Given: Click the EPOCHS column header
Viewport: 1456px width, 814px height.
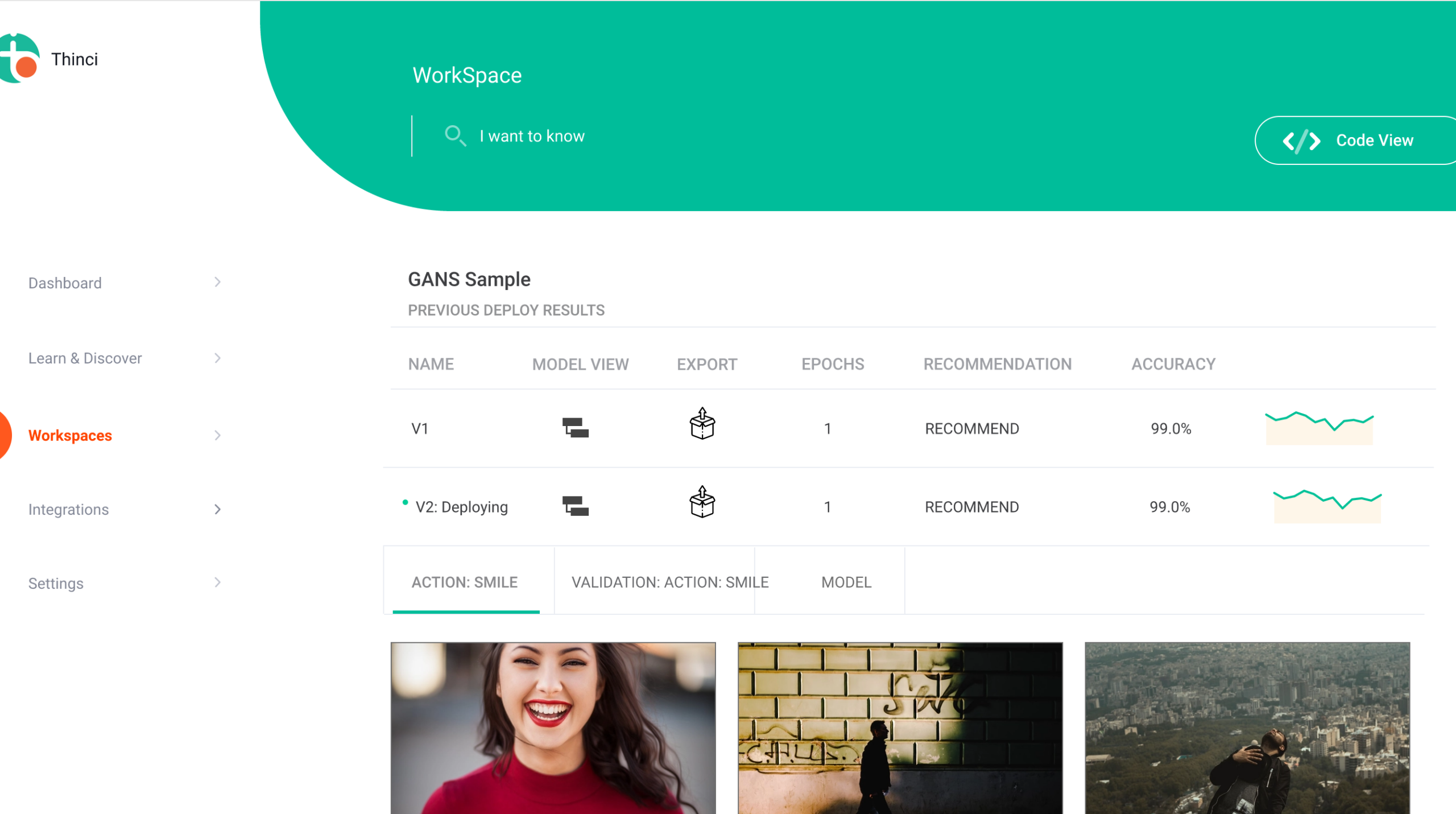Looking at the screenshot, I should [833, 364].
